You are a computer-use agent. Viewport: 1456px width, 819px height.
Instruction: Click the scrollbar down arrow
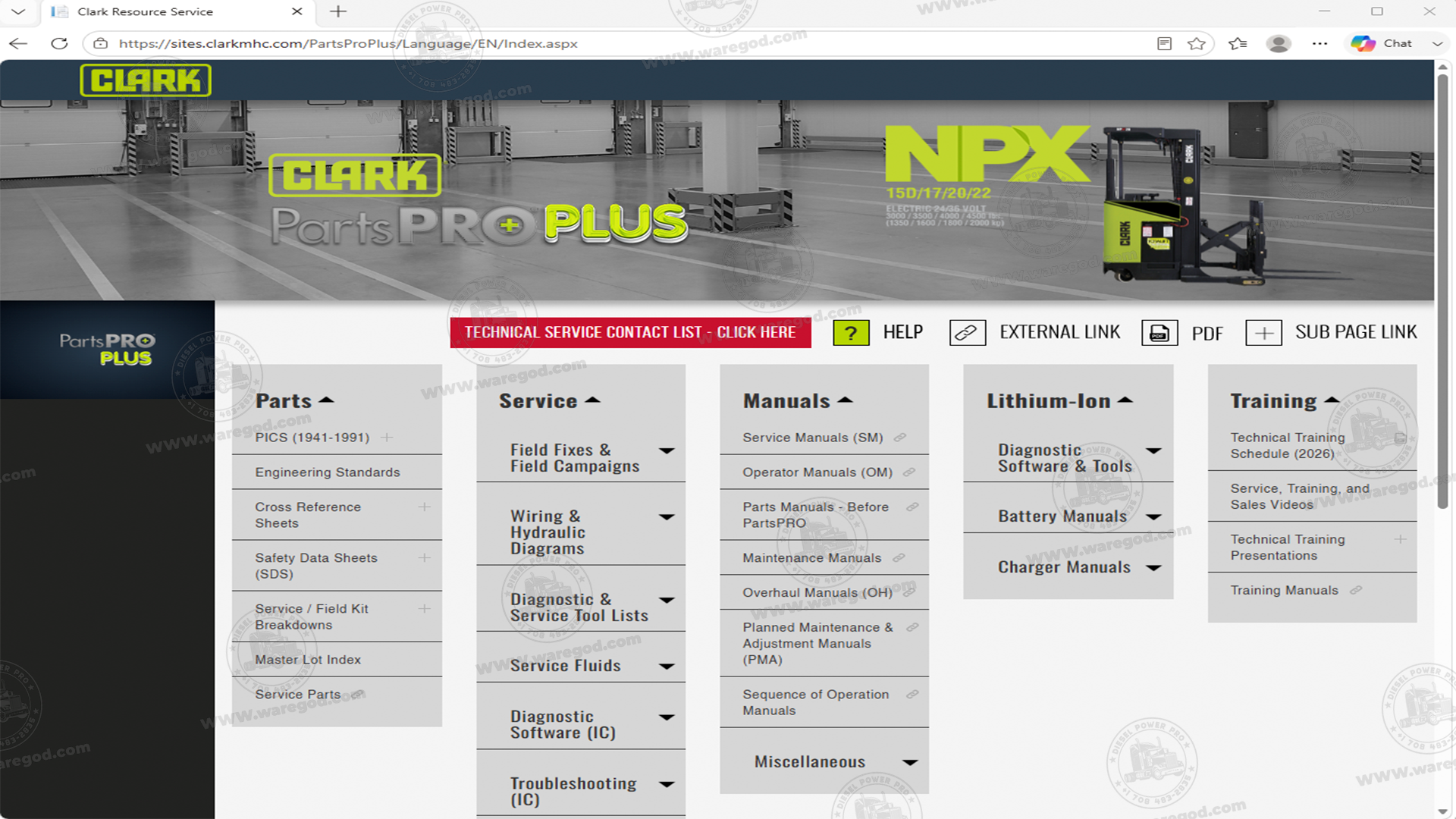point(1443,811)
